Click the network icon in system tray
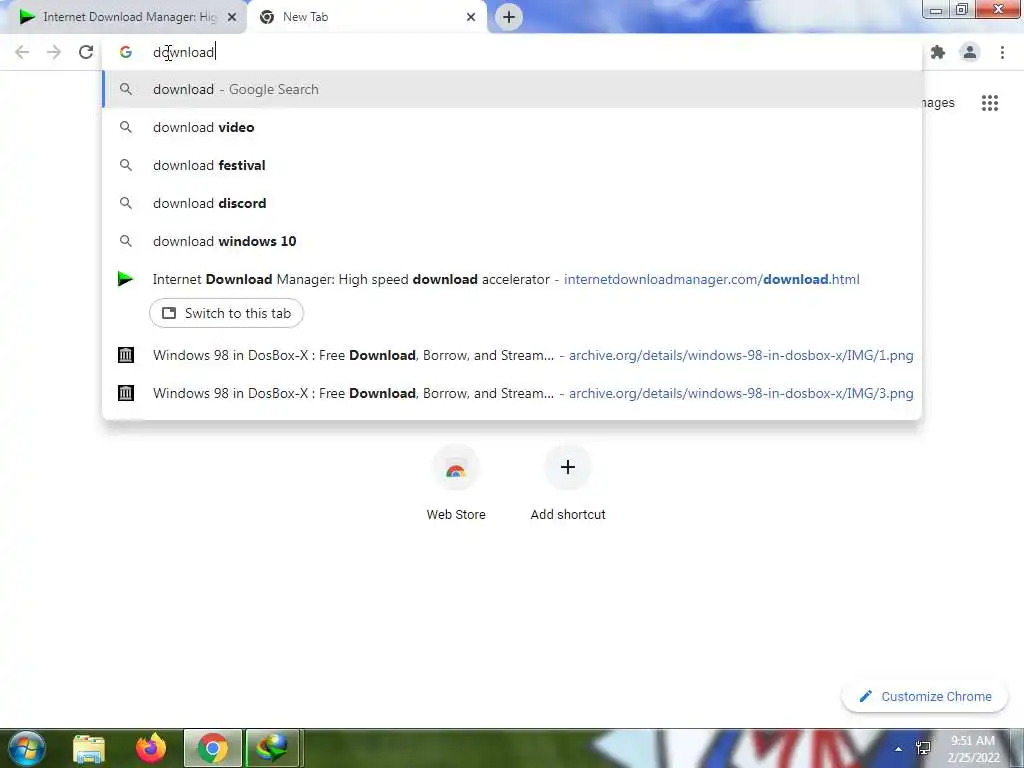 click(x=923, y=748)
